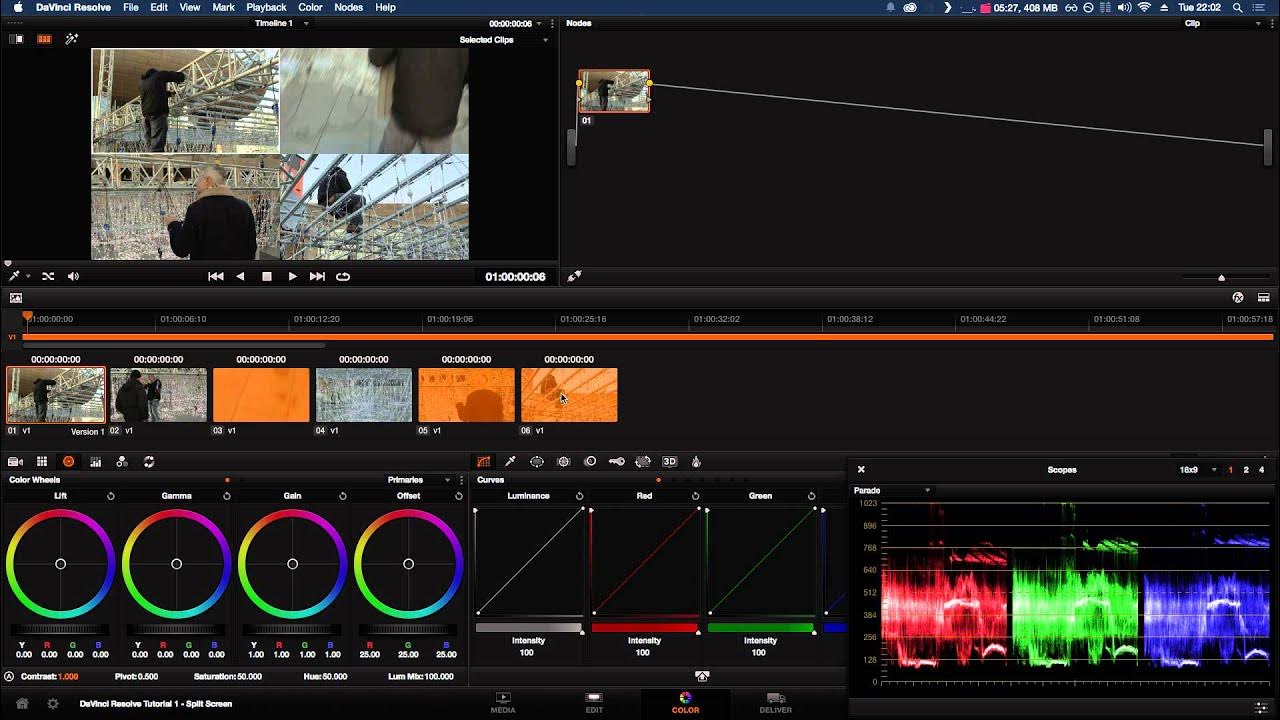Open the Camera Raw palette
The image size is (1280, 720).
[x=15, y=462]
